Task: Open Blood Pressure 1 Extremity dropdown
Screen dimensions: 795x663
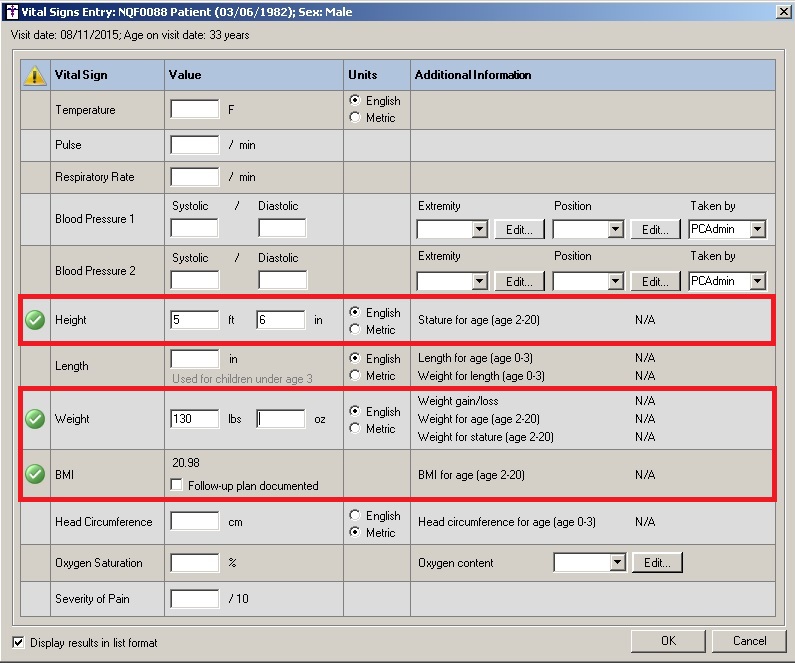Action: 479,230
